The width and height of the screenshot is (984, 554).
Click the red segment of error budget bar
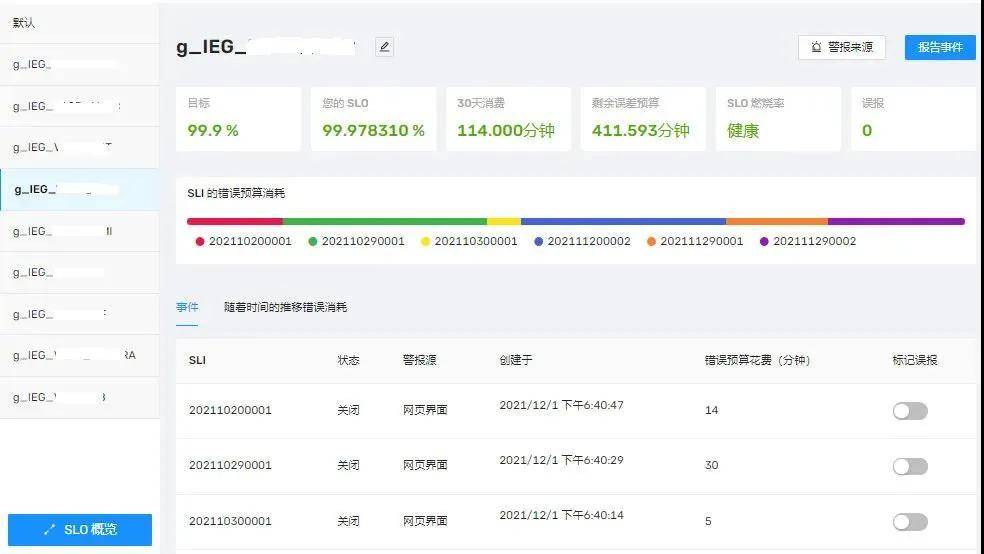tap(235, 221)
